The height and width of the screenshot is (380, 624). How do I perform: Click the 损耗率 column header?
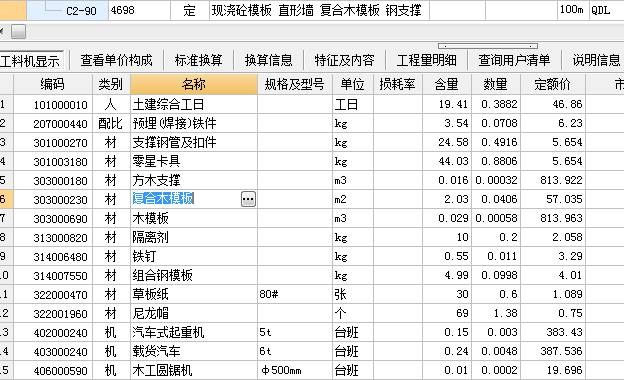(398, 84)
